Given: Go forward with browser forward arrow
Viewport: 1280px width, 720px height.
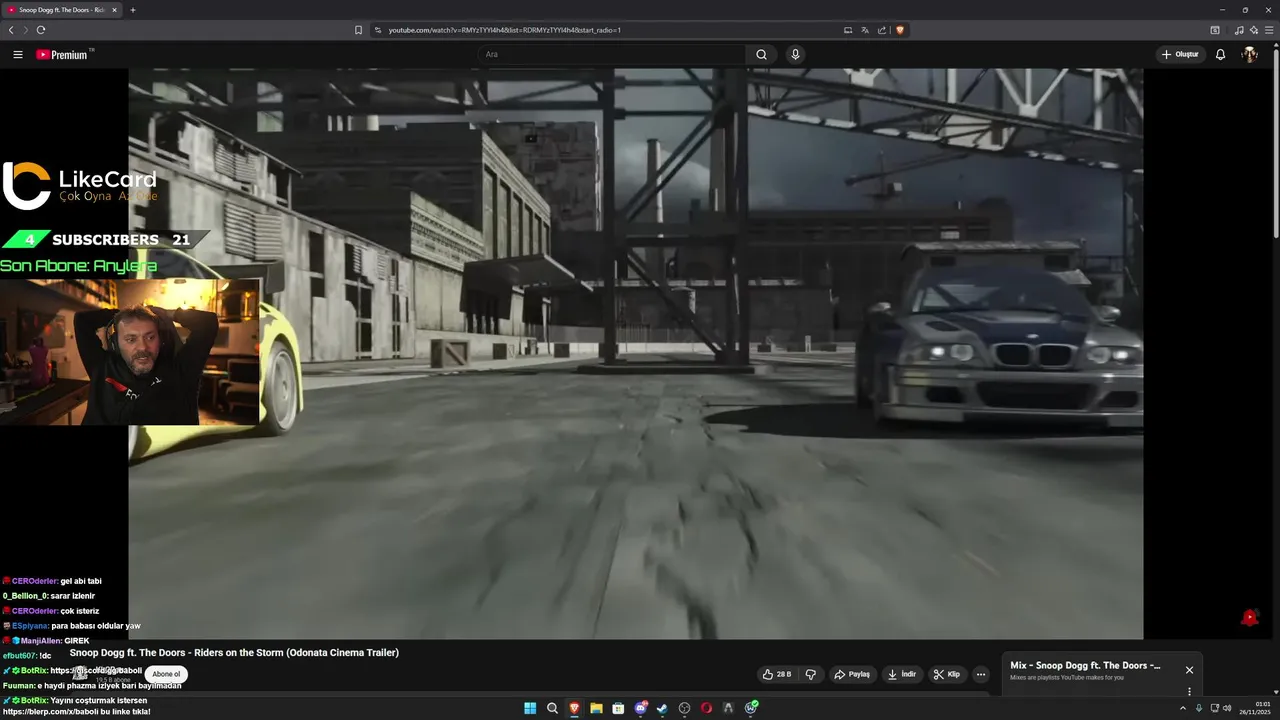Looking at the screenshot, I should pos(26,30).
